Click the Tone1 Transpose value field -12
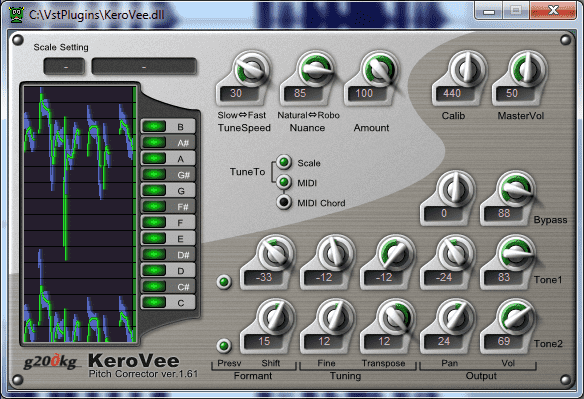The image size is (584, 399). (384, 278)
